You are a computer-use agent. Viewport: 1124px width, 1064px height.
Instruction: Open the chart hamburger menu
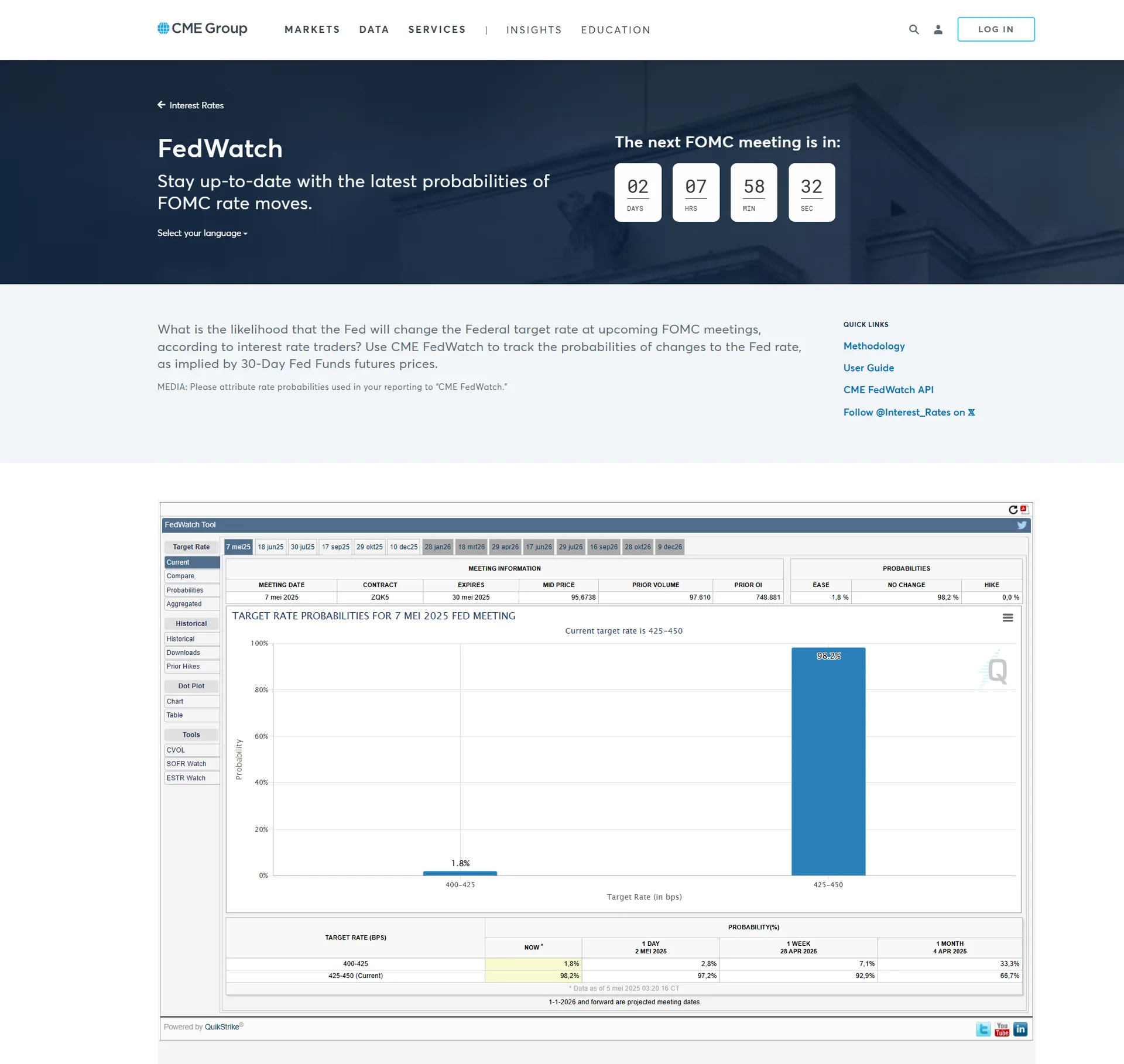click(1008, 618)
